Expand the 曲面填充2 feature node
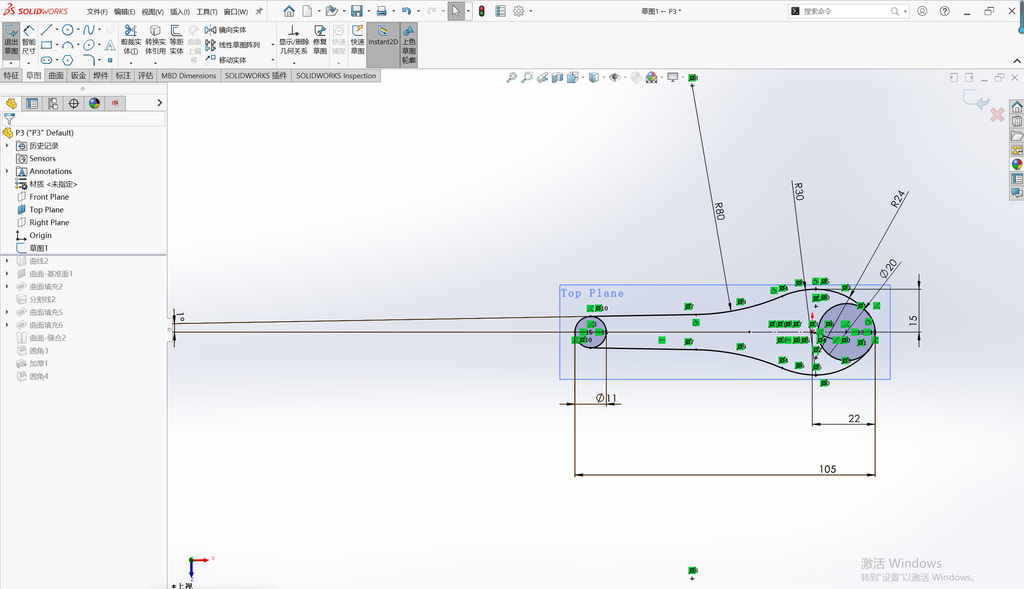1024x589 pixels. click(x=7, y=286)
